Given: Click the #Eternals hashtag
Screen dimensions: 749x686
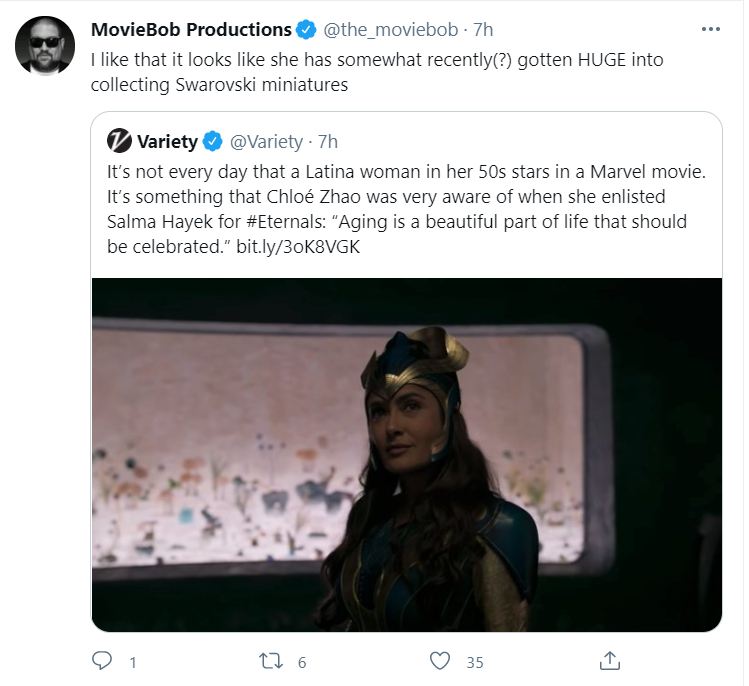Looking at the screenshot, I should (286, 222).
